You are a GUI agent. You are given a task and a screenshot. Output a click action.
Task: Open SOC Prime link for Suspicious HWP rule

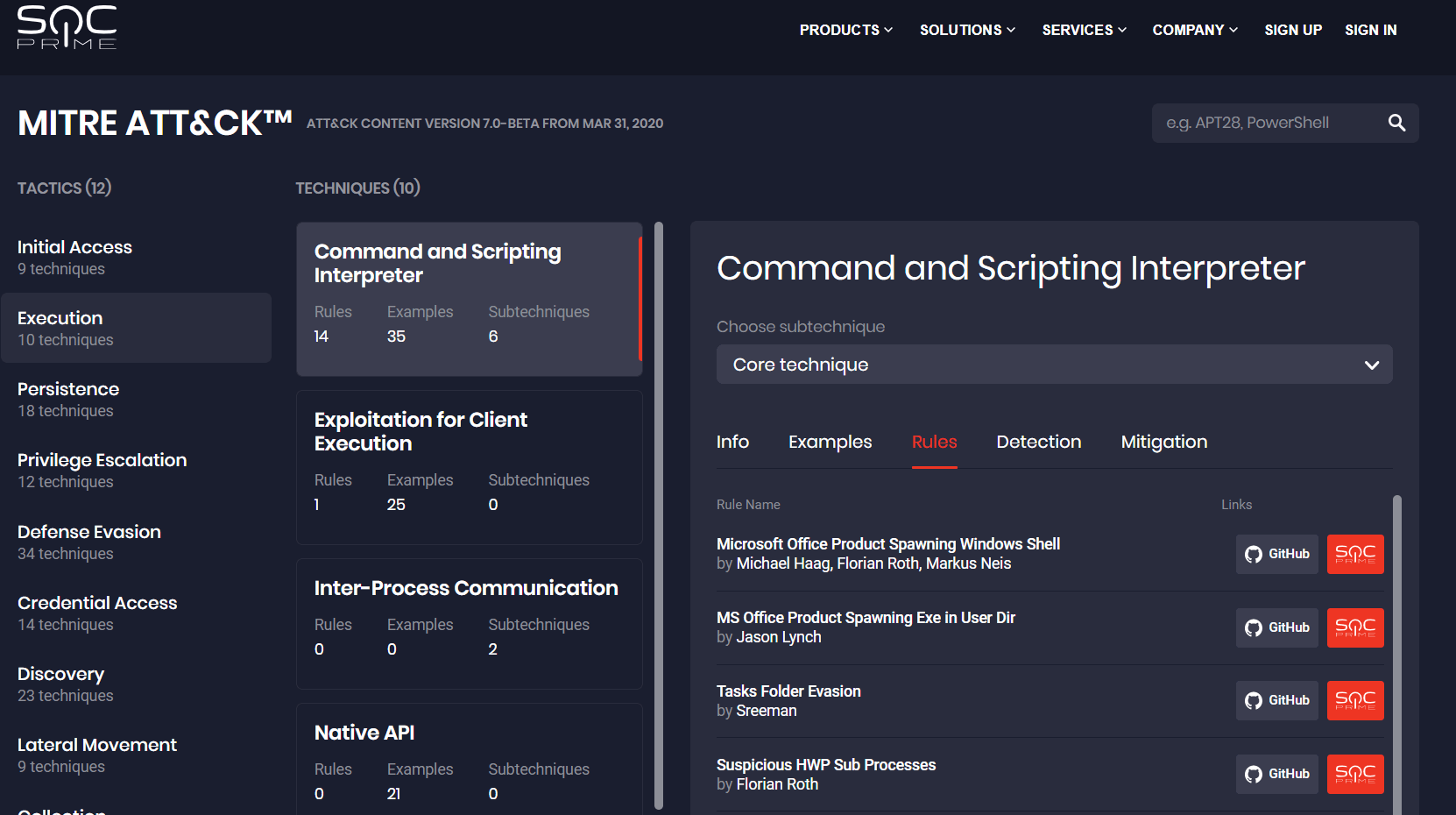(x=1354, y=774)
